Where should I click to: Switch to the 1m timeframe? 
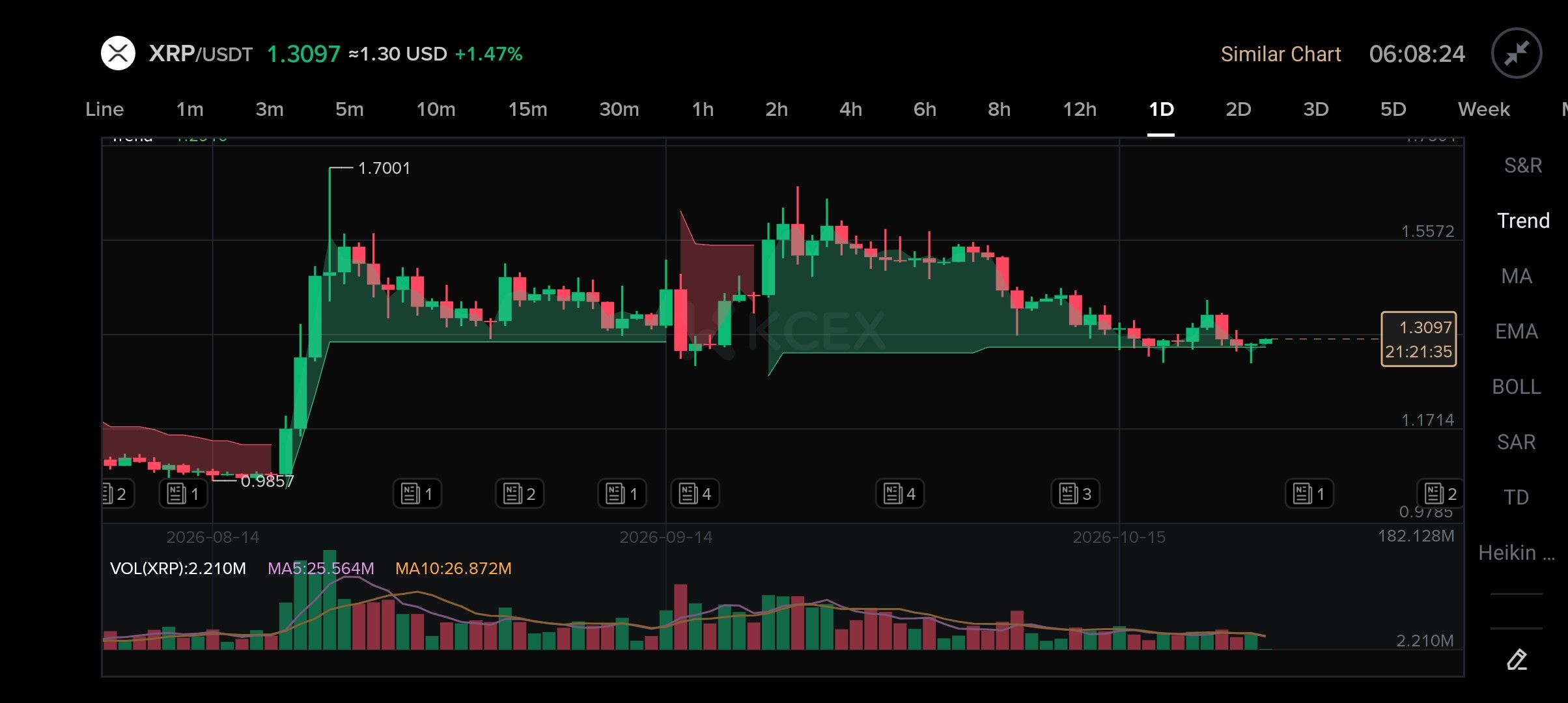189,109
